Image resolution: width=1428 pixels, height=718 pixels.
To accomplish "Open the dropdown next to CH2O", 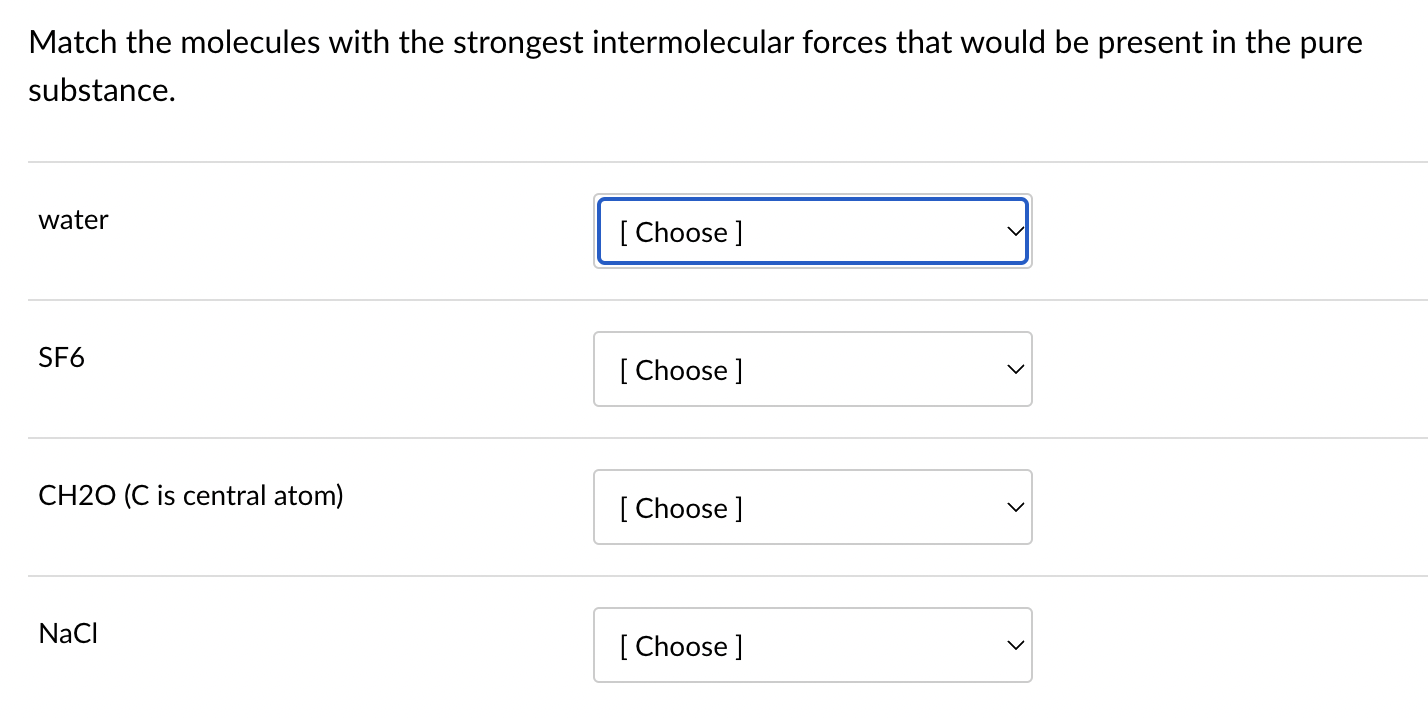I will click(812, 507).
